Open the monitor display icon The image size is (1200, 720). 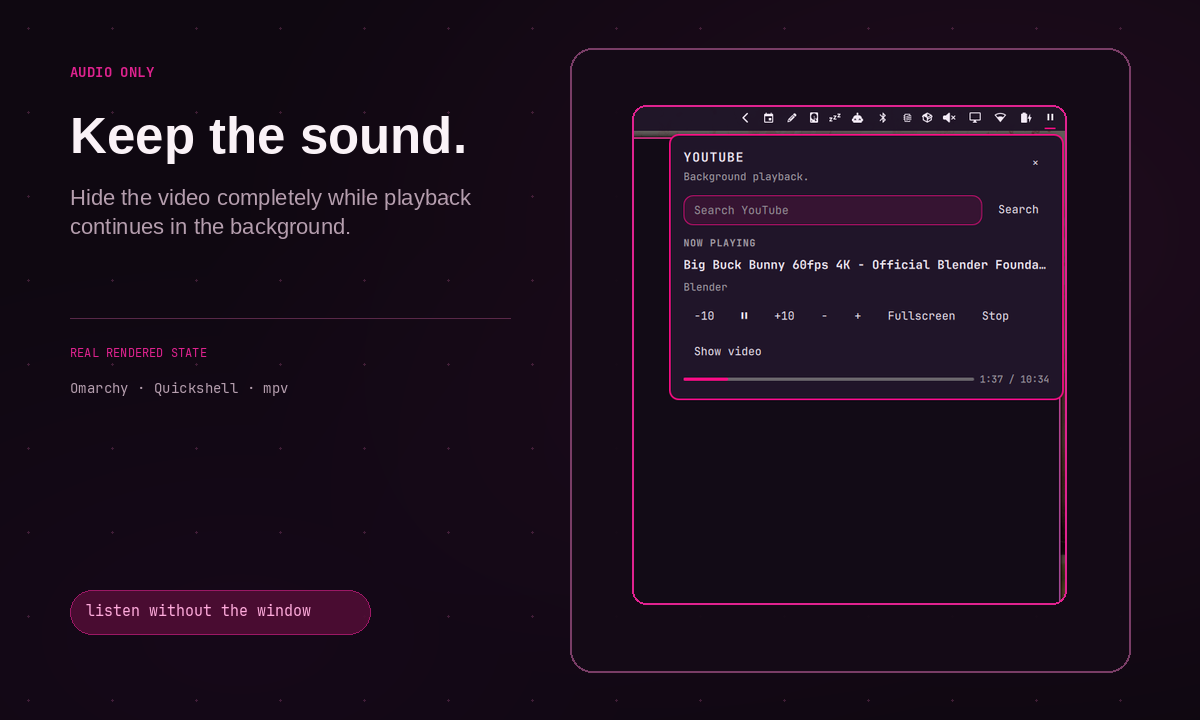coord(975,118)
